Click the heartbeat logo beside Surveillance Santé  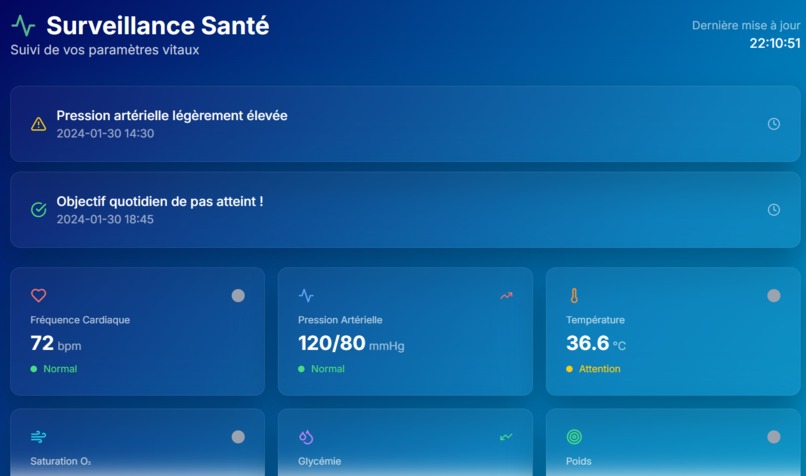point(23,25)
